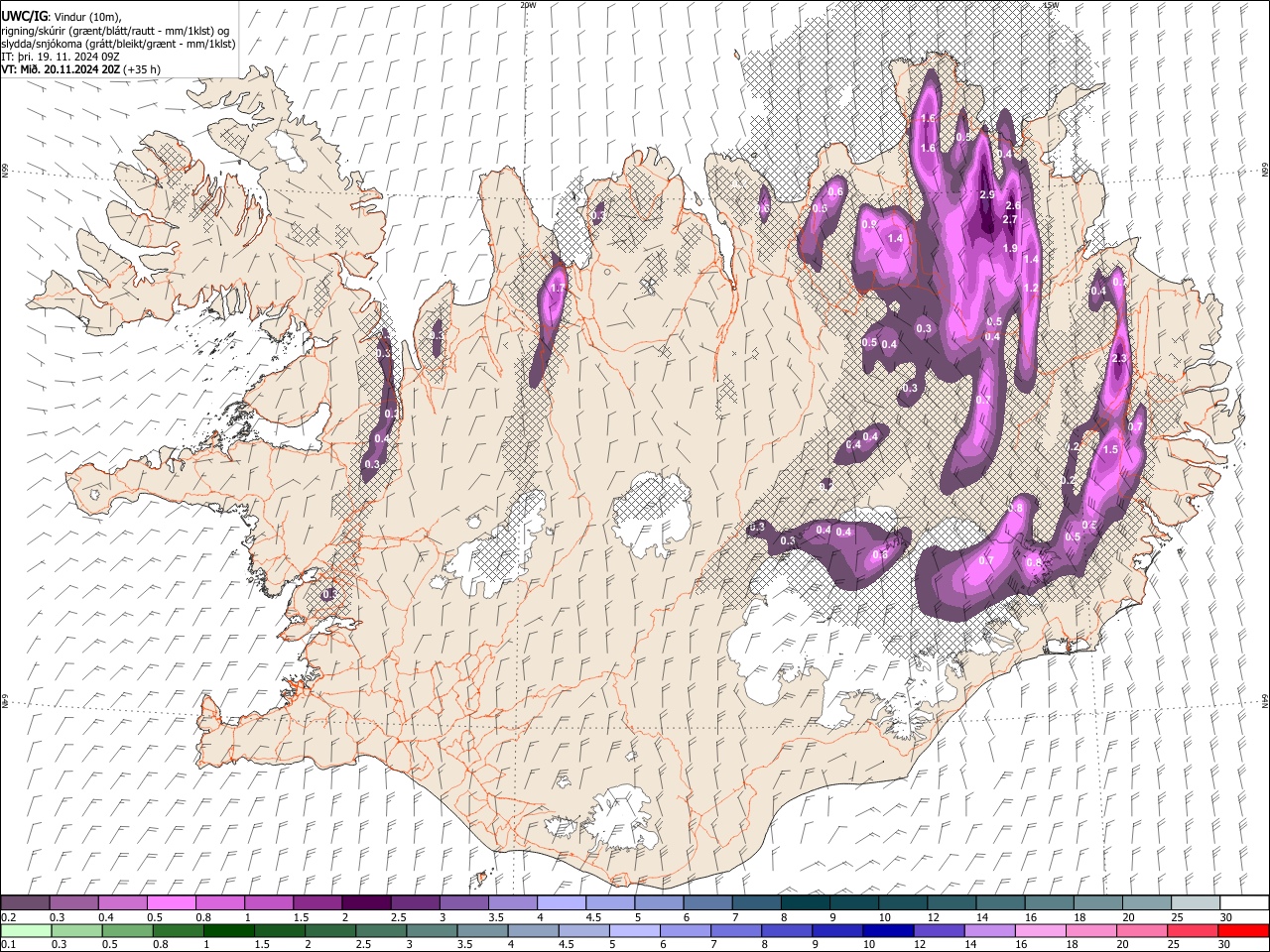Click the "VT: Mið. 20.11.2024 20Z" valid time

coord(62,69)
